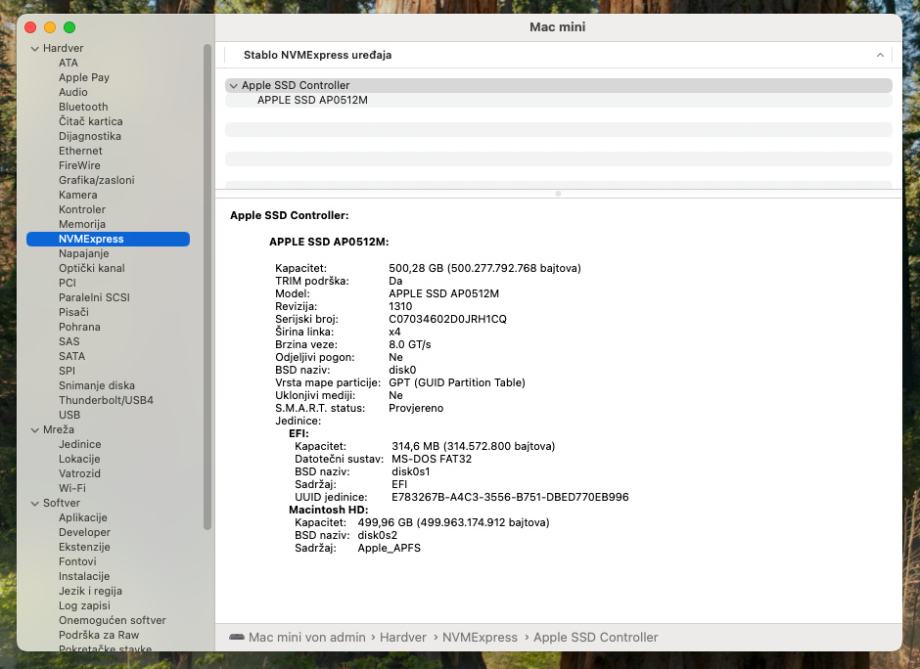920x669 pixels.
Task: Click the UUID value E783267B-A4C3-3556-B751-DBED770EB996
Action: pos(510,497)
